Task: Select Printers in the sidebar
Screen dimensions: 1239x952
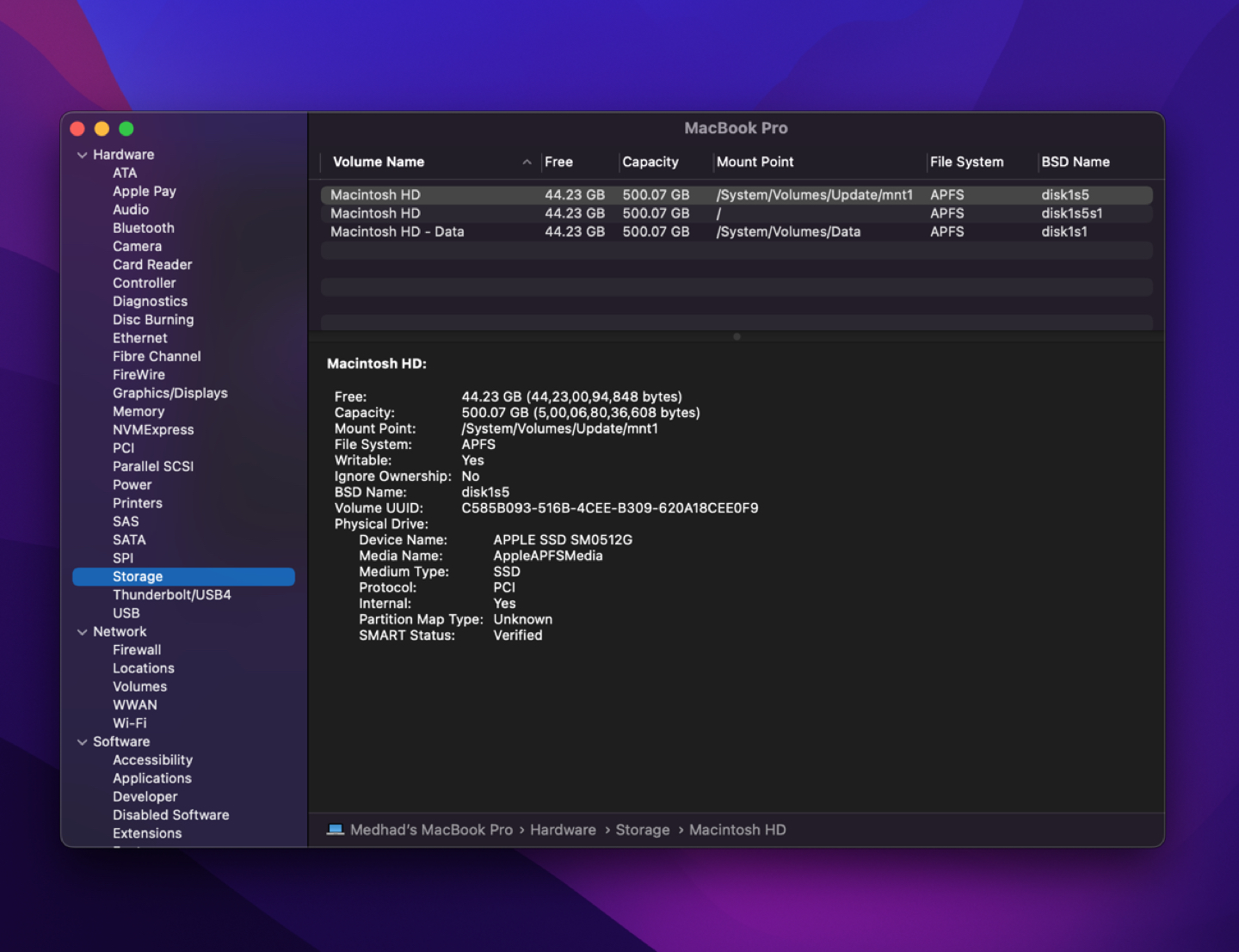Action: [138, 503]
